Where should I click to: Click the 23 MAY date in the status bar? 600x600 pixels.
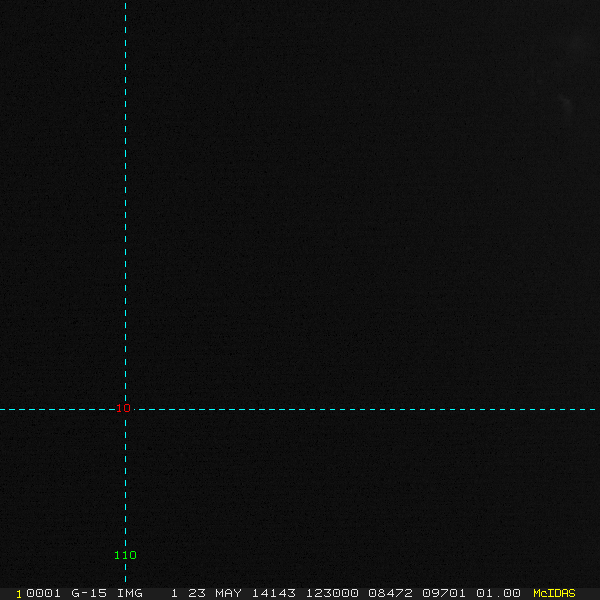(x=217, y=593)
